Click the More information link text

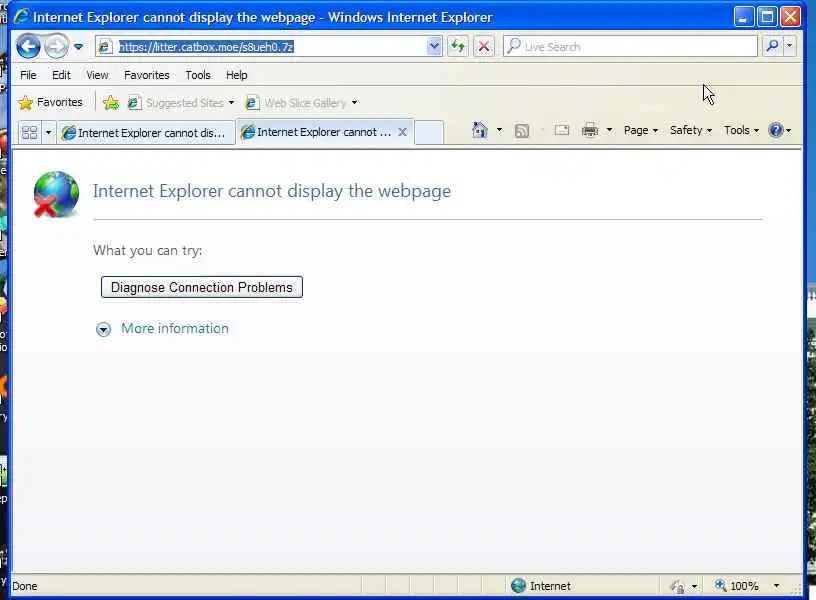(x=175, y=328)
